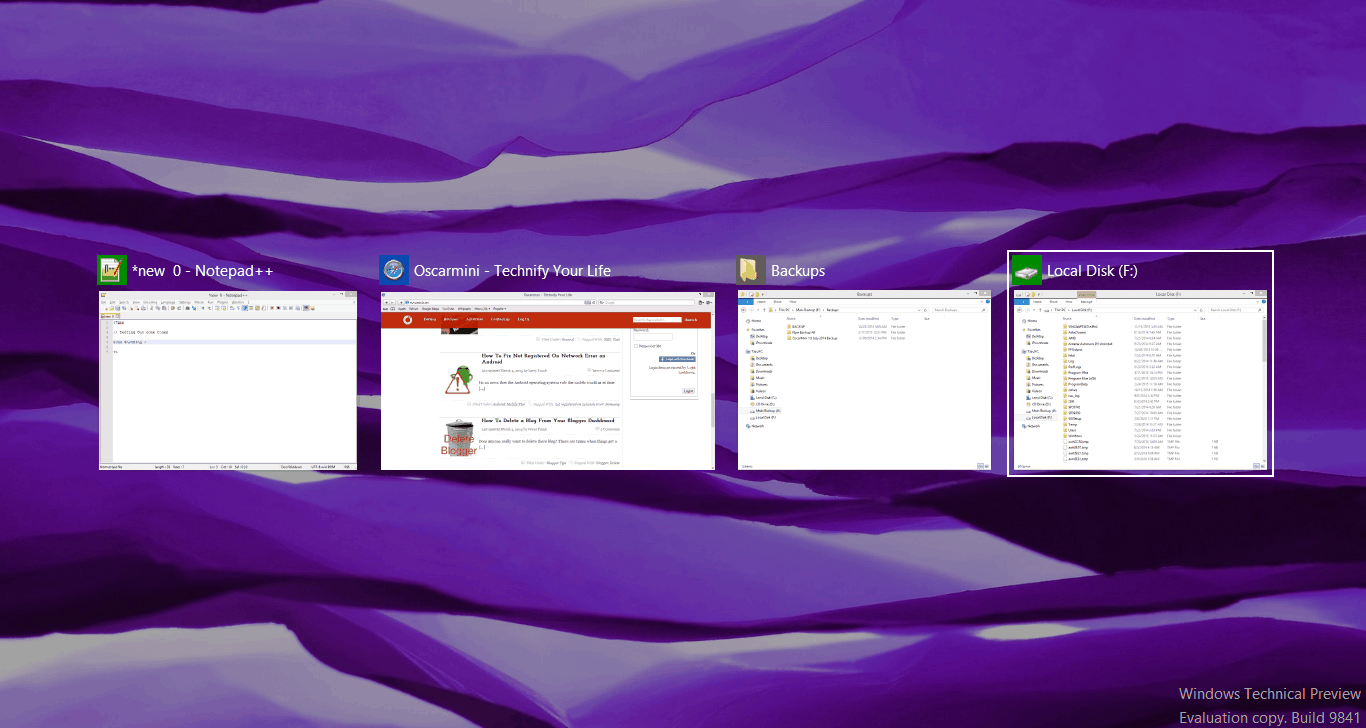Select the "Backups" window title label

[x=798, y=271]
